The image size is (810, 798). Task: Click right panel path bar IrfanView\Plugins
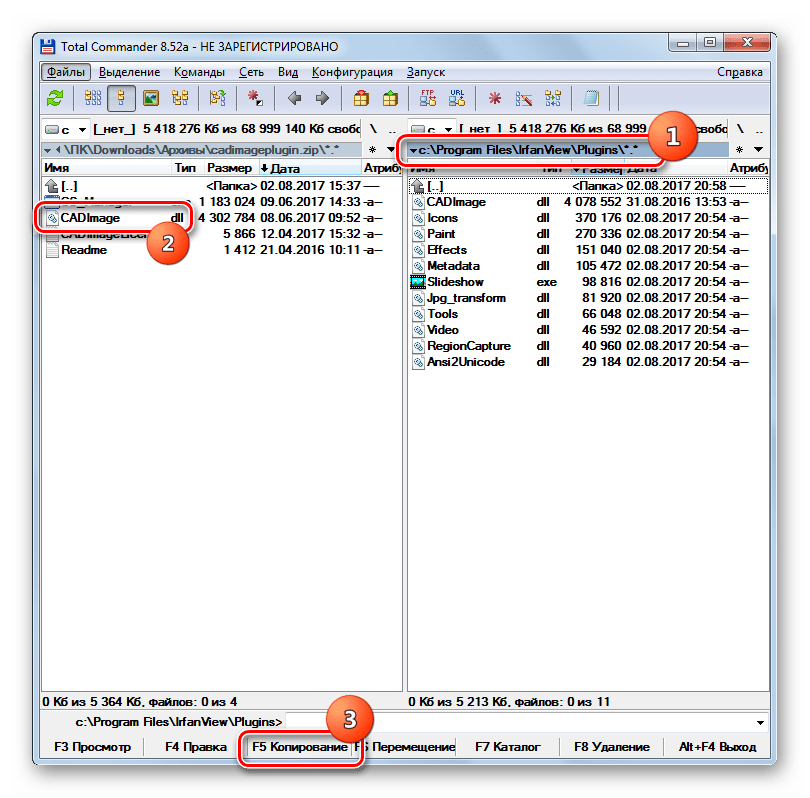tap(568, 150)
